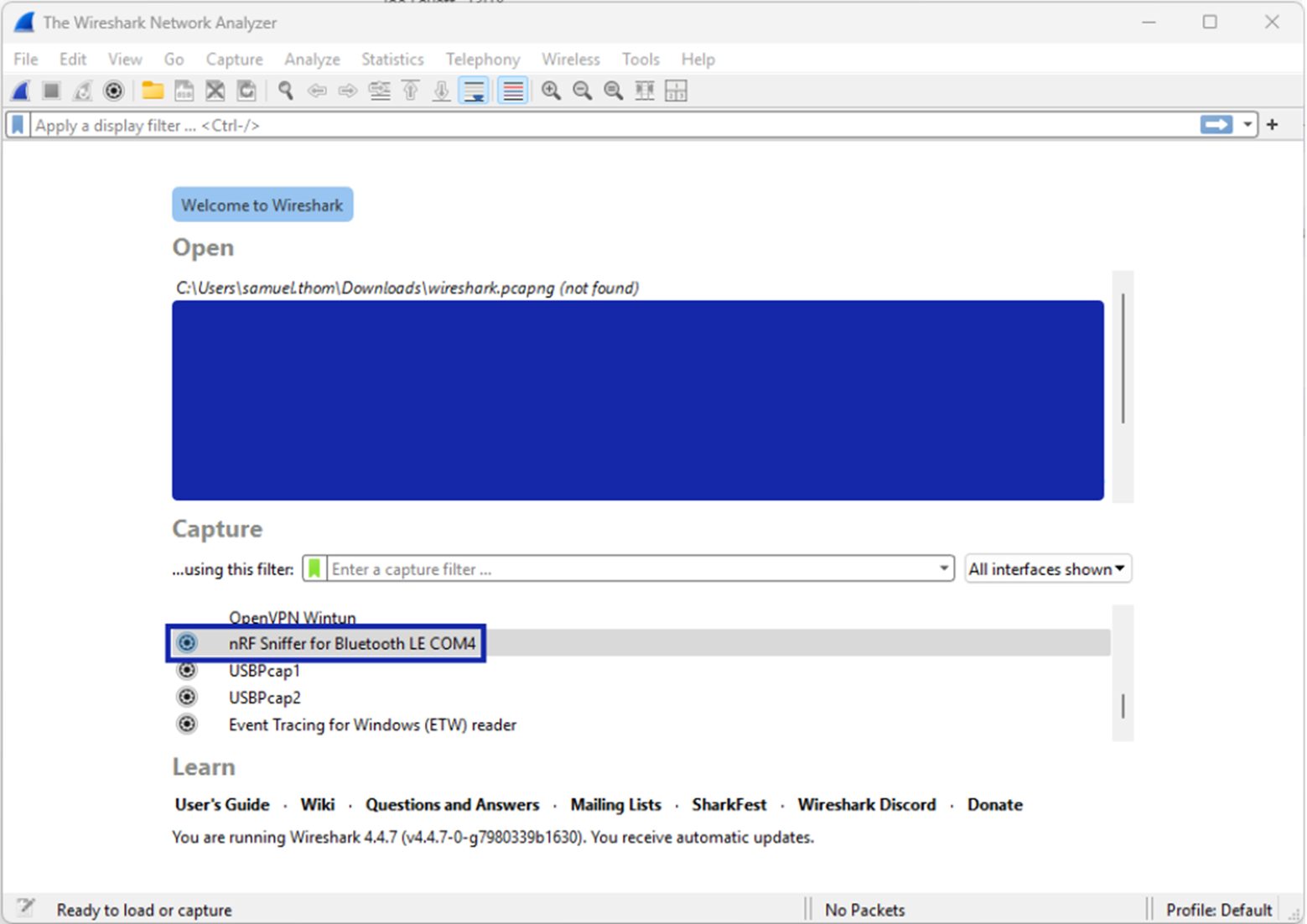Open the Wiki link
1307x924 pixels.
tap(318, 804)
